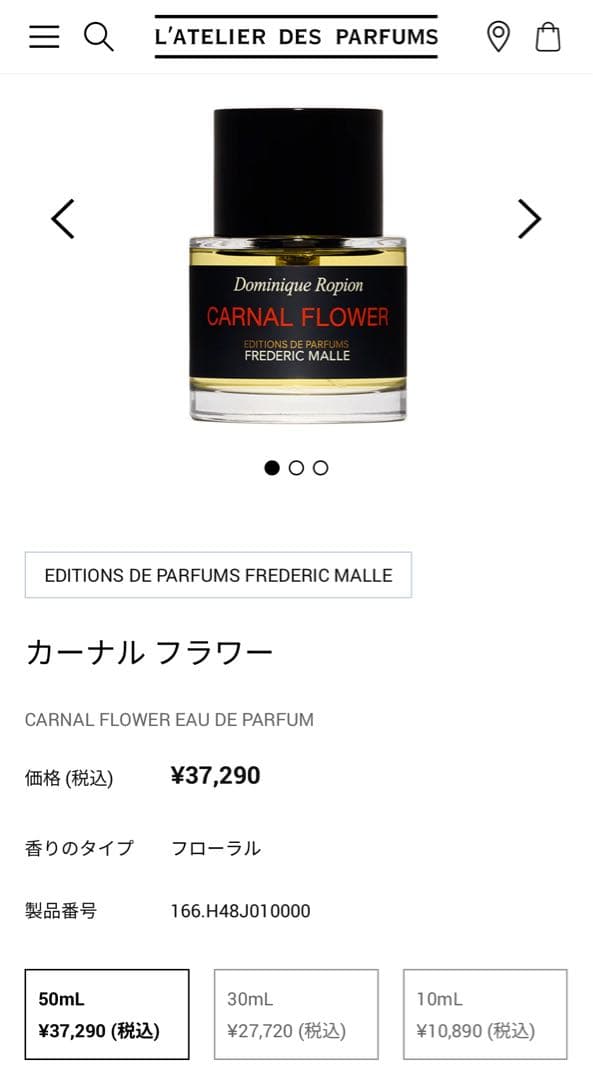Image resolution: width=593 pixels, height=1080 pixels.
Task: Select third carousel dot indicator
Action: point(320,468)
